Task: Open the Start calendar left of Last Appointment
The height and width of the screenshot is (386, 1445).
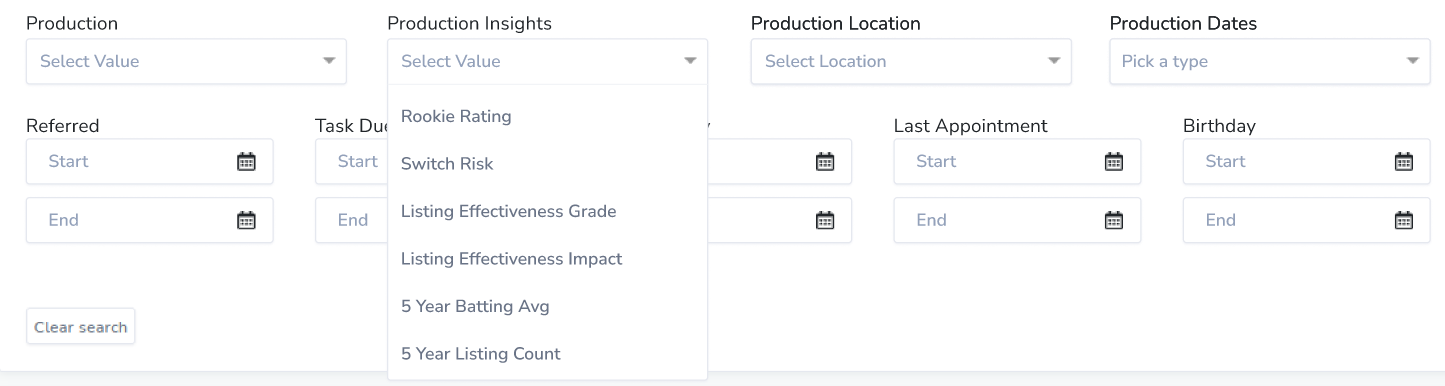Action: tap(825, 161)
